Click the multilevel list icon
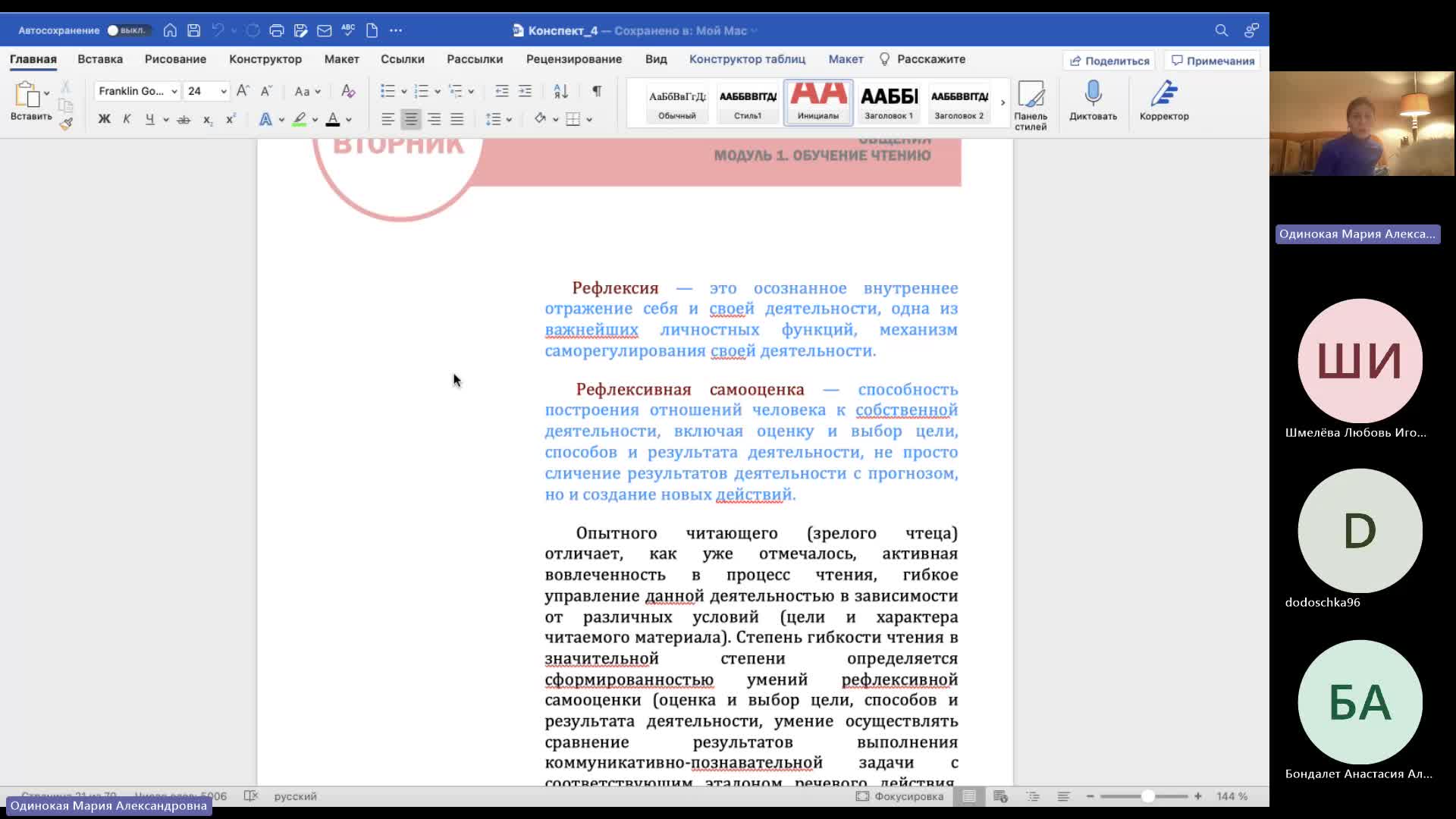The width and height of the screenshot is (1456, 819). pyautogui.click(x=455, y=91)
